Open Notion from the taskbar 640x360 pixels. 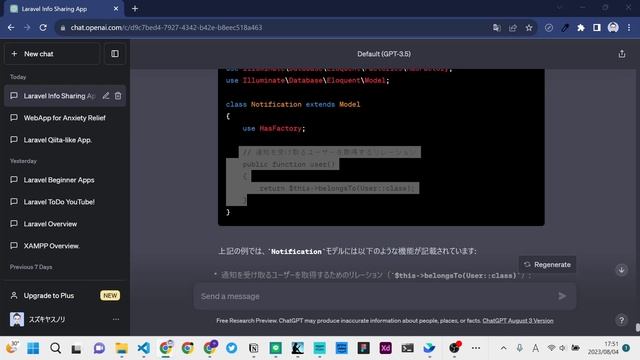[x=253, y=348]
